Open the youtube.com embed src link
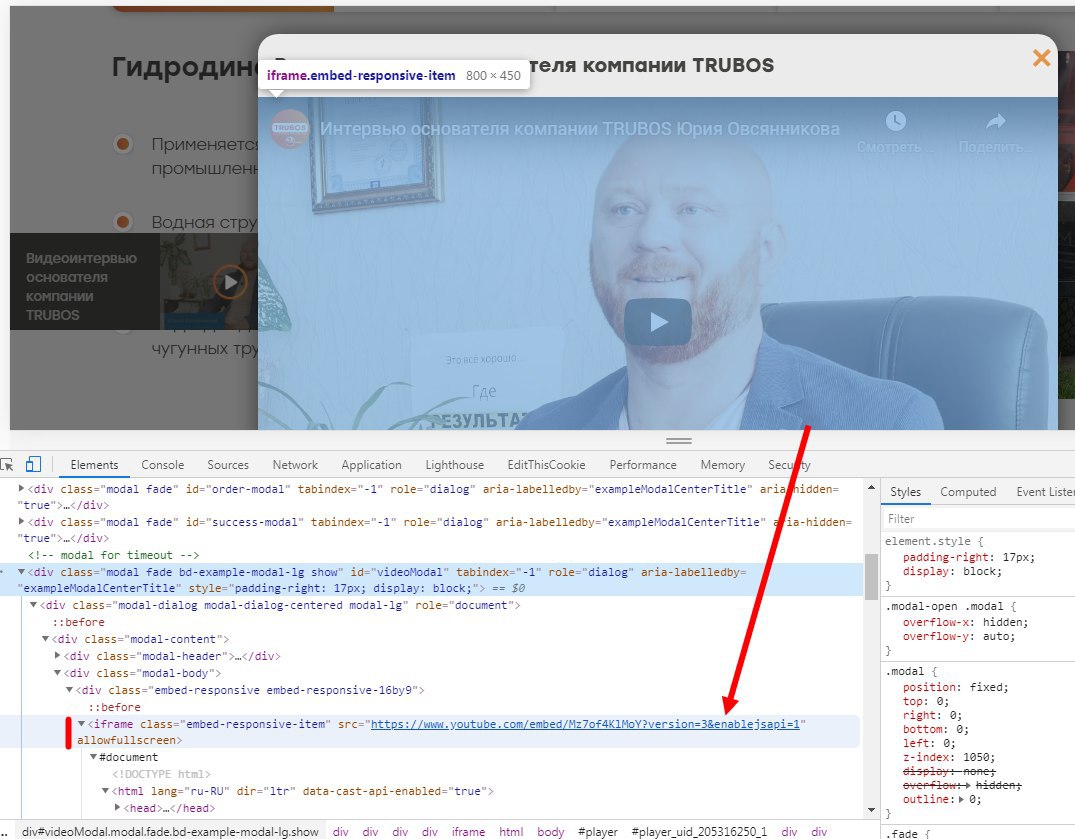The width and height of the screenshot is (1075, 839). pyautogui.click(x=585, y=724)
